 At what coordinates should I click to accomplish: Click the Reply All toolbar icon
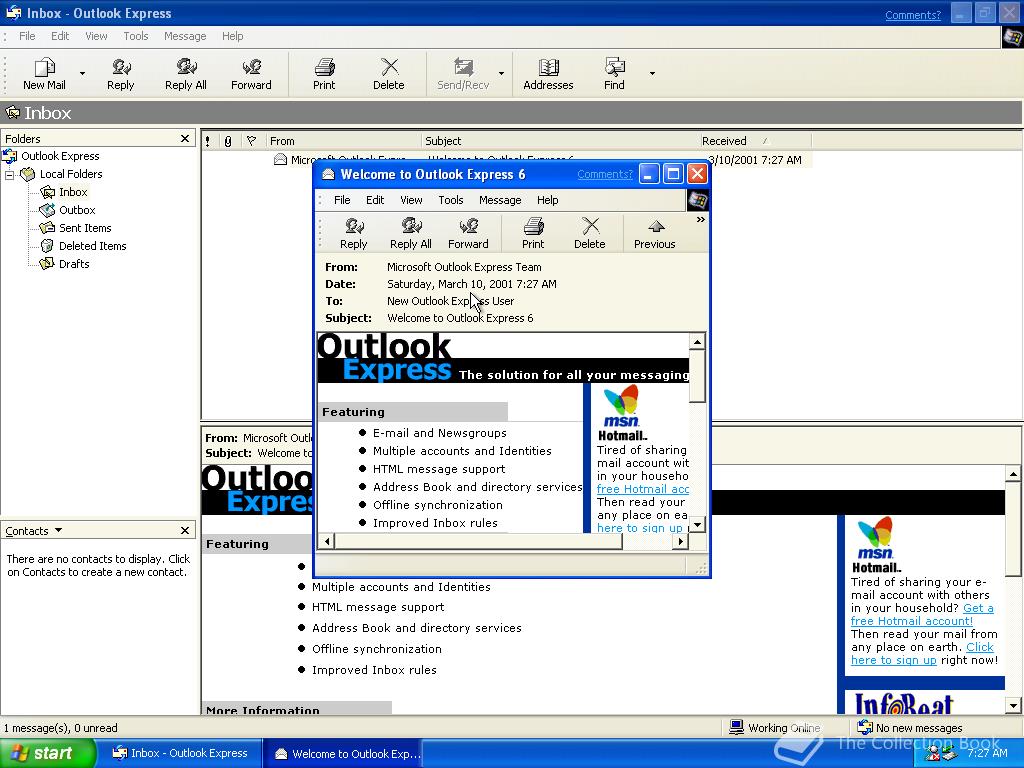185,73
